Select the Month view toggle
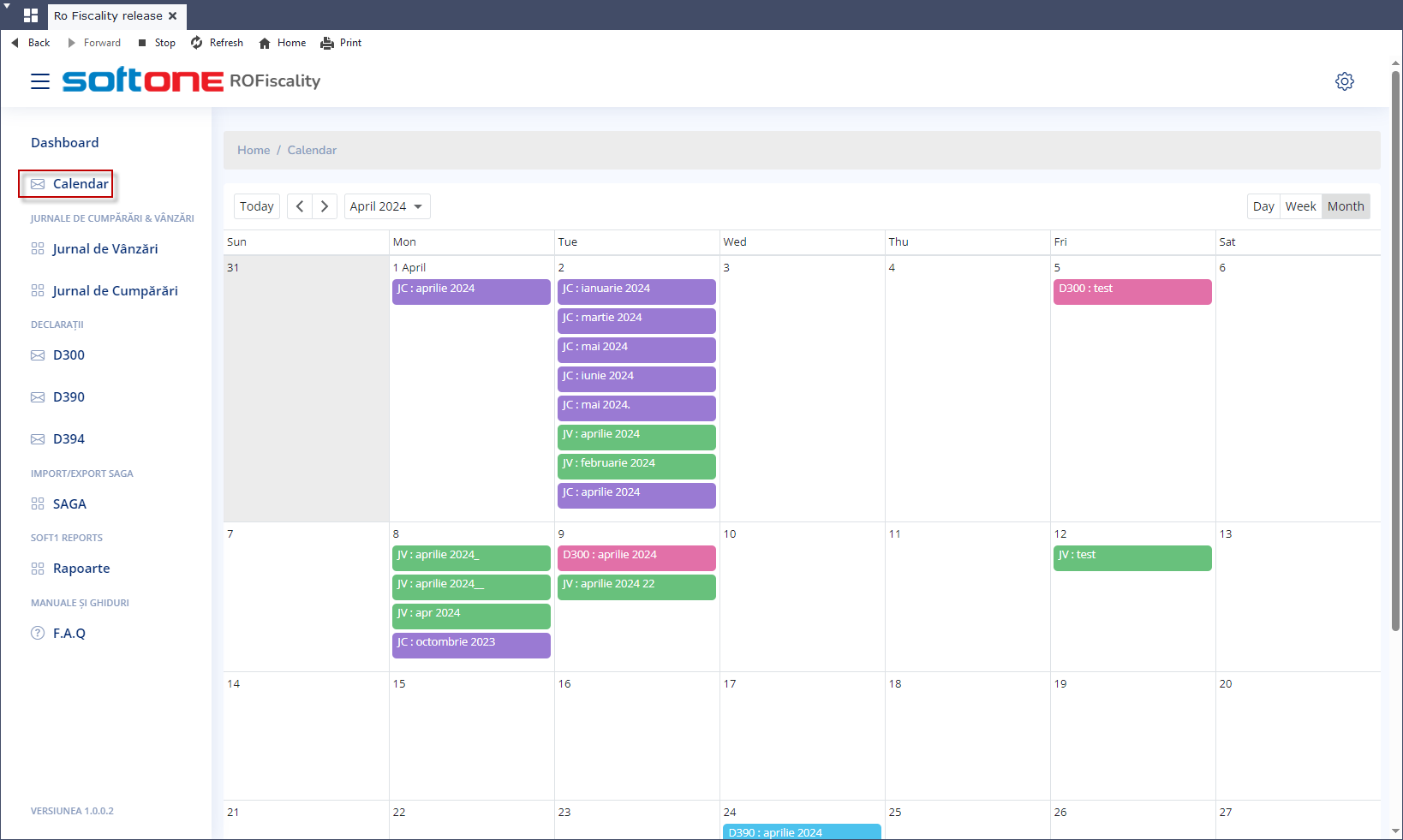The height and width of the screenshot is (840, 1403). [1345, 206]
